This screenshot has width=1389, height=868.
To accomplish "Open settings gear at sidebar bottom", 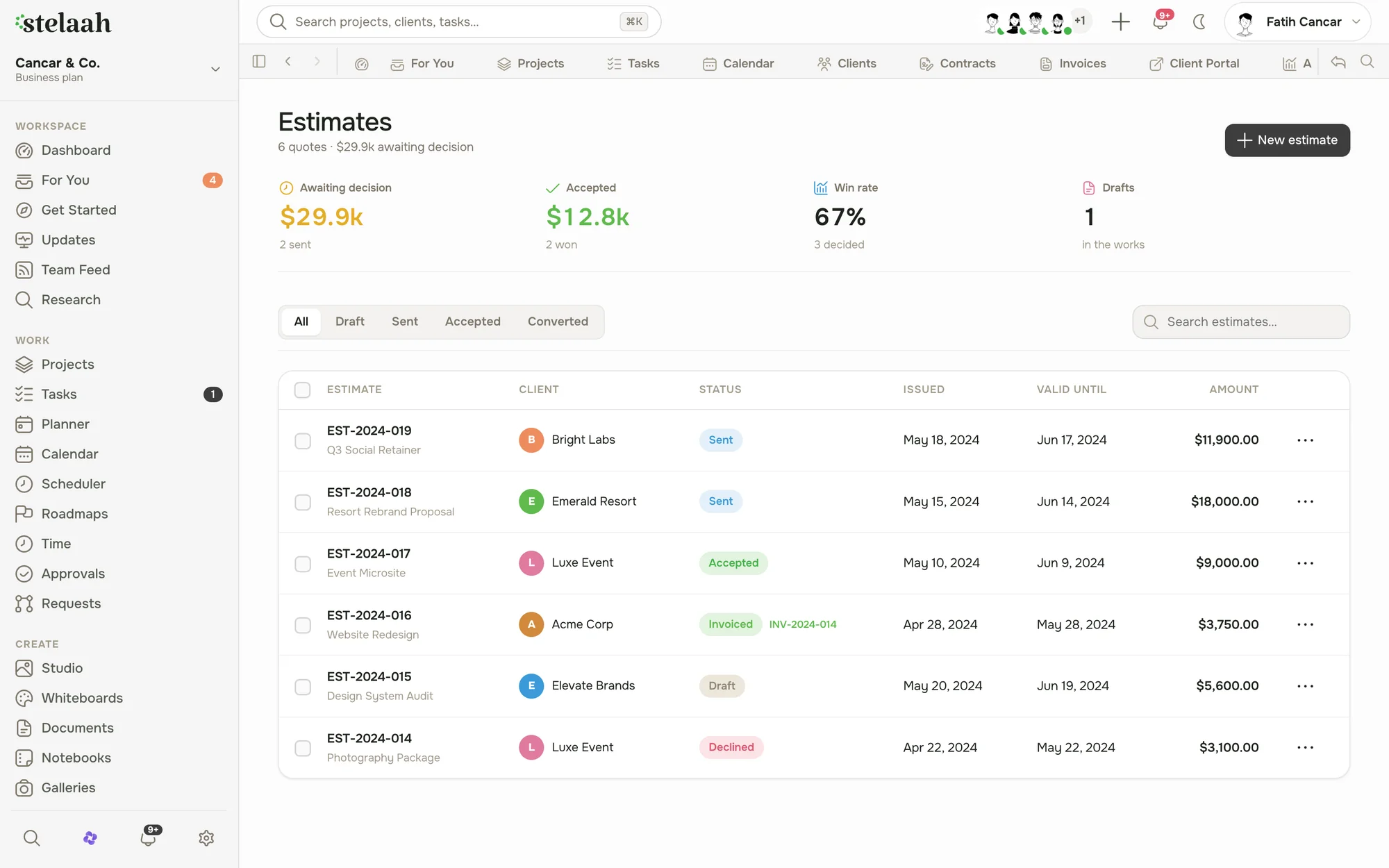I will point(206,837).
